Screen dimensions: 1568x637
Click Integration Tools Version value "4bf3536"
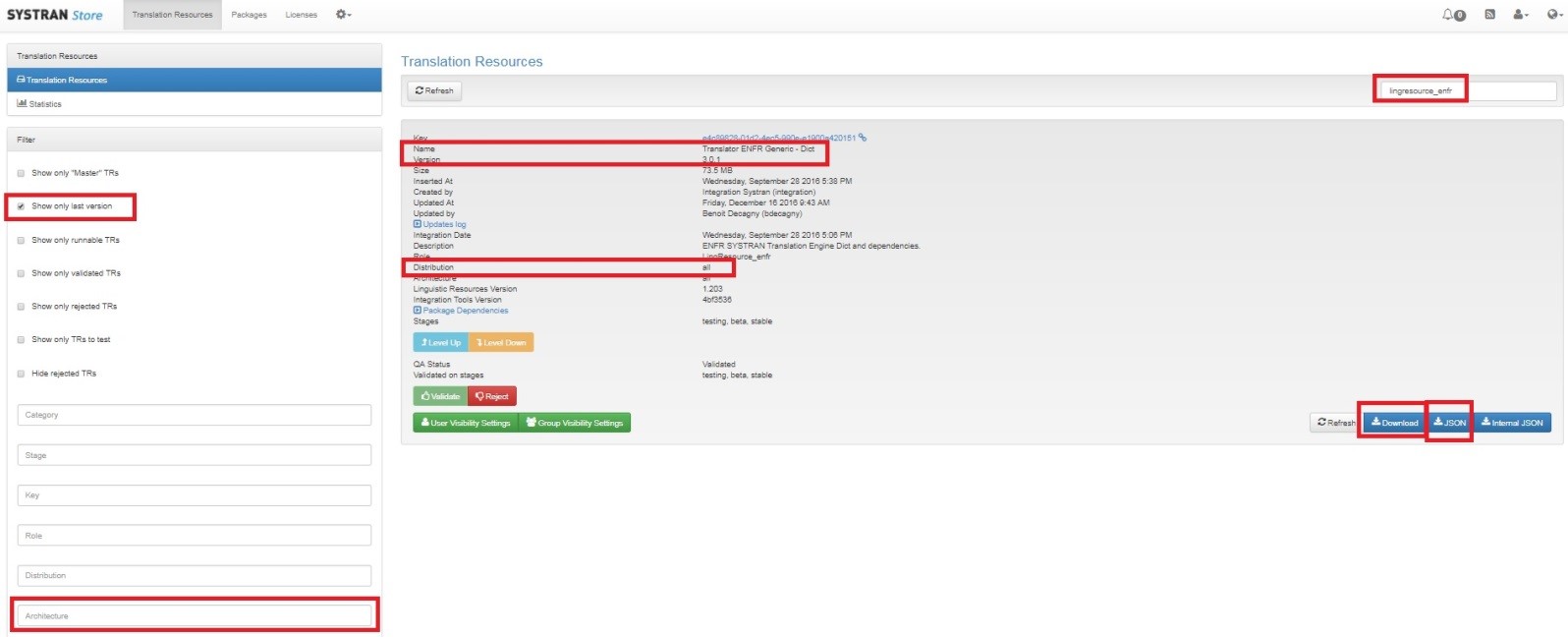pyautogui.click(x=716, y=300)
